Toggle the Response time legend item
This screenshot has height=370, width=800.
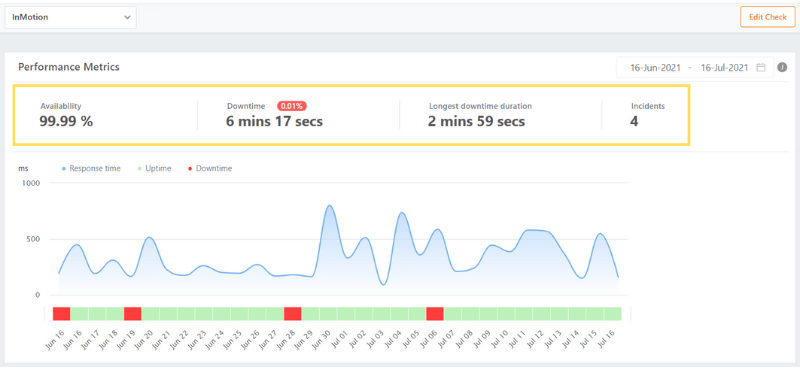pyautogui.click(x=91, y=168)
